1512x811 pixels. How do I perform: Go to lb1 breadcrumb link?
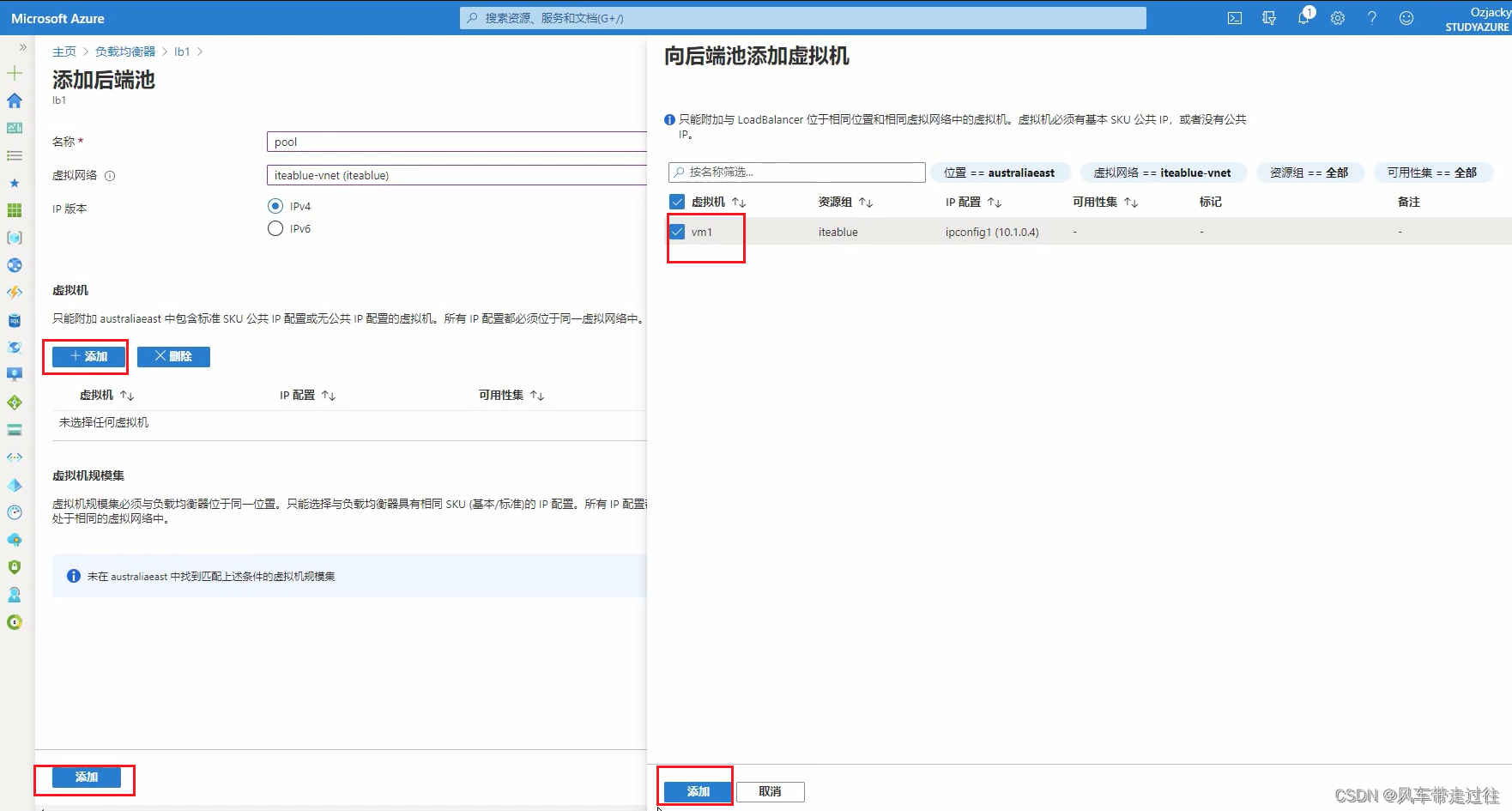click(182, 51)
